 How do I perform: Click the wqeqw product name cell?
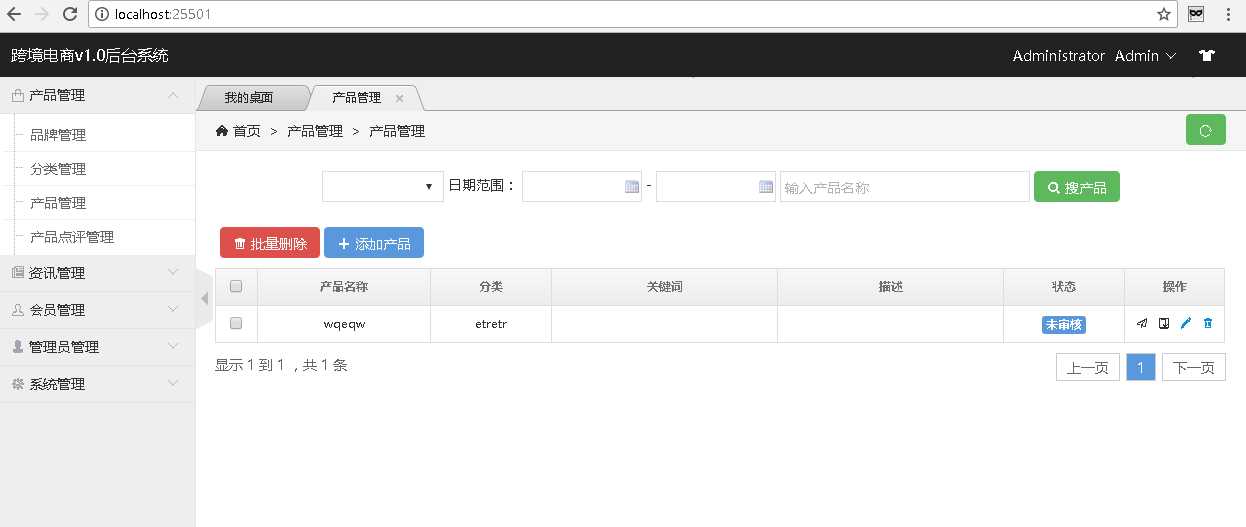344,324
